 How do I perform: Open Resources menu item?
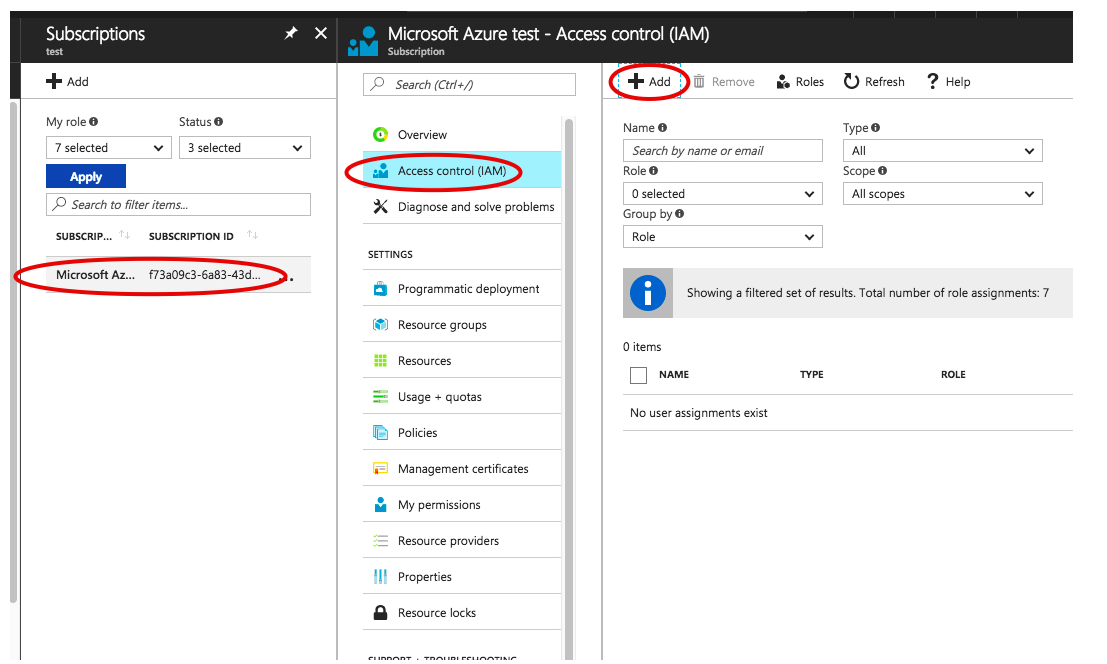point(462,361)
